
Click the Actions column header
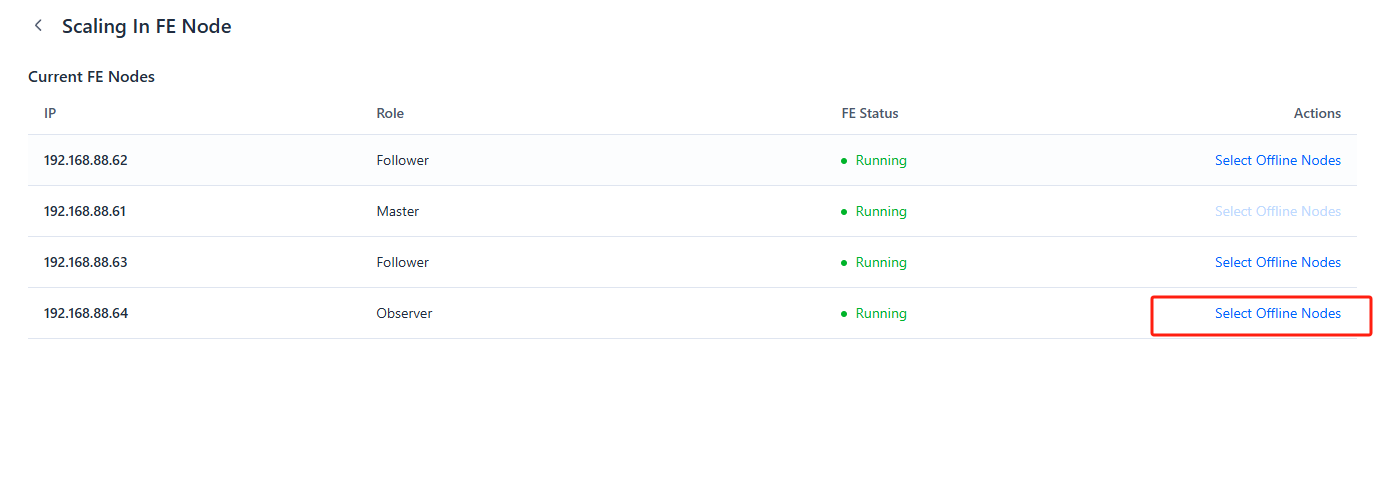[1316, 113]
